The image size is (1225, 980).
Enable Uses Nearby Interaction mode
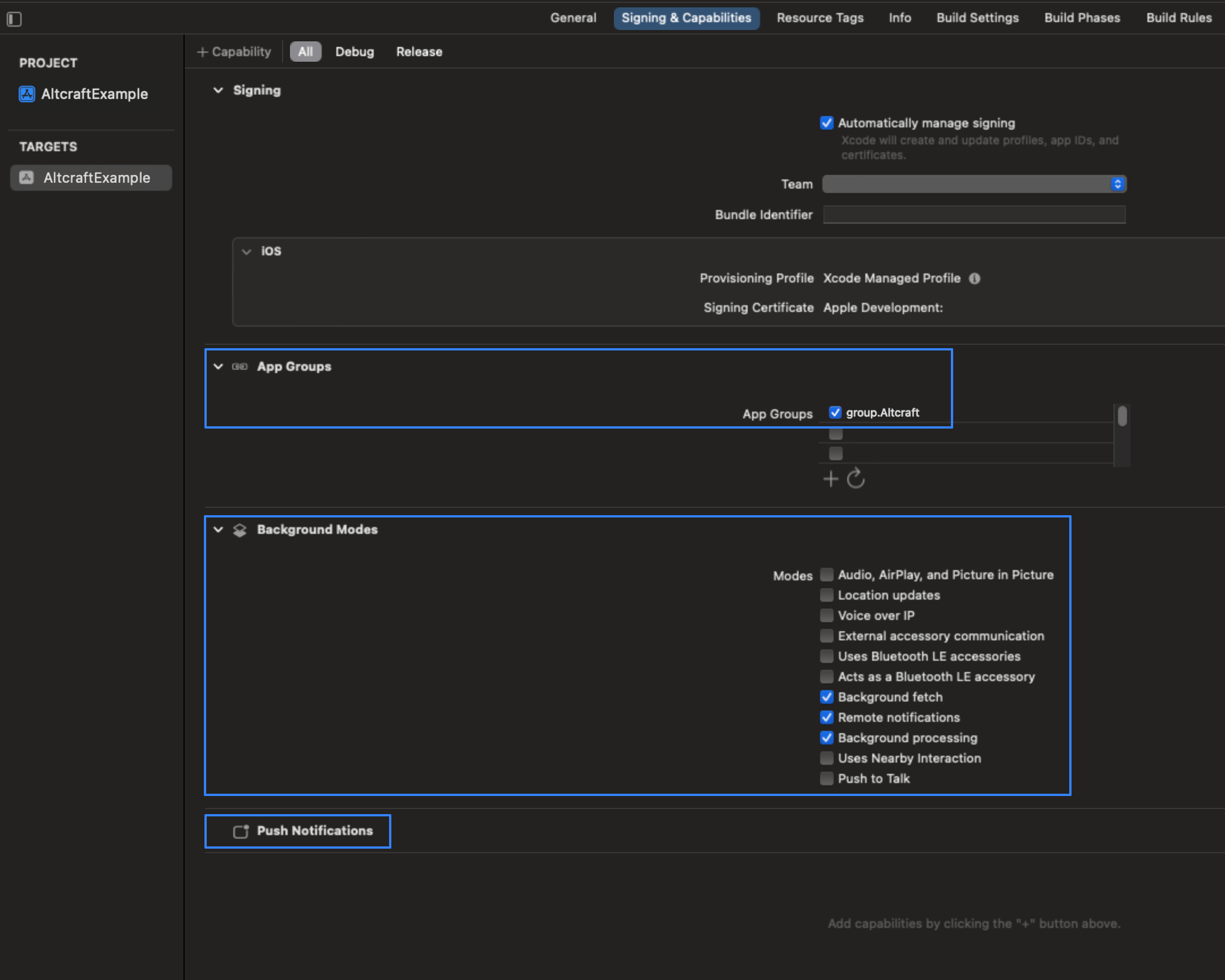pyautogui.click(x=827, y=759)
